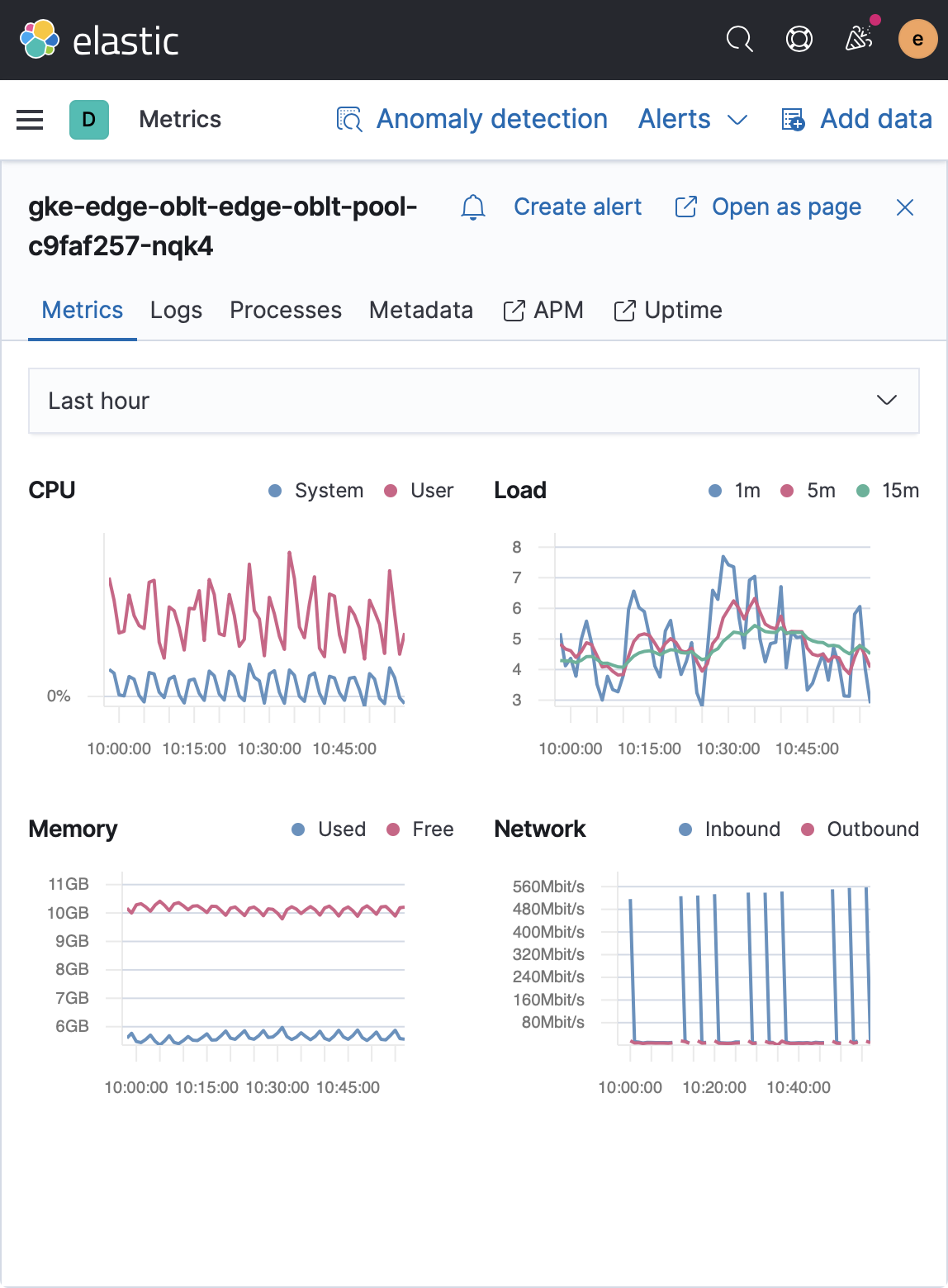This screenshot has width=948, height=1288.
Task: Click the bell icon next to Create alert
Action: [x=473, y=207]
